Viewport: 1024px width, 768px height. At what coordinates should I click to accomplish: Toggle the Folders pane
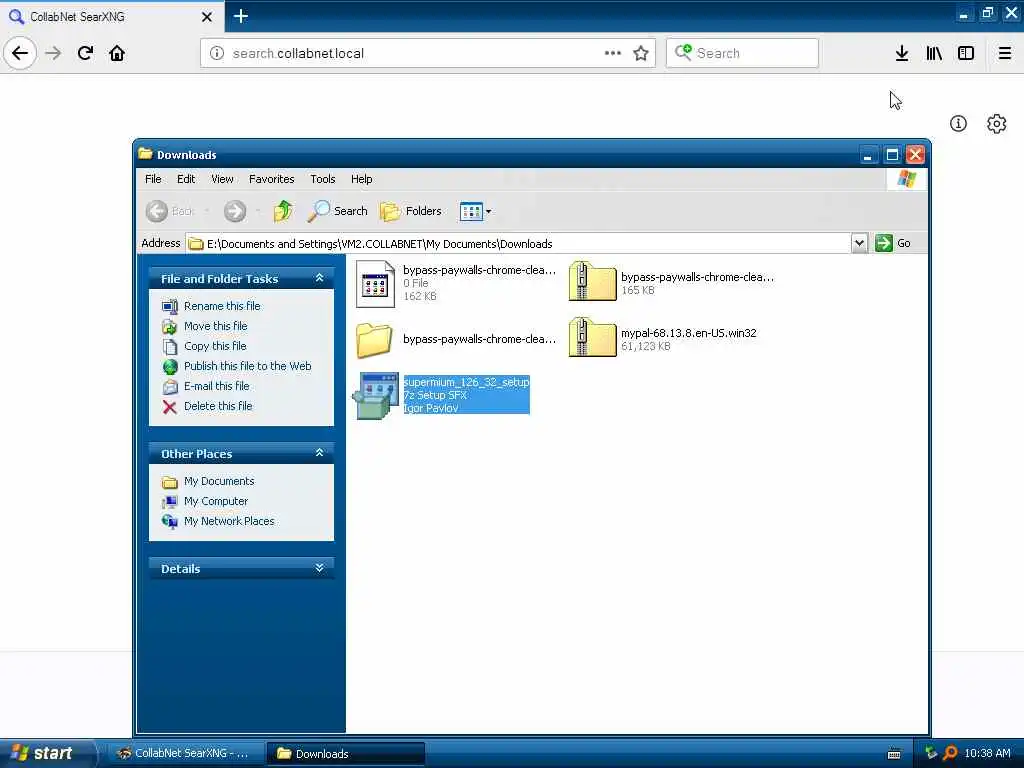pos(411,211)
